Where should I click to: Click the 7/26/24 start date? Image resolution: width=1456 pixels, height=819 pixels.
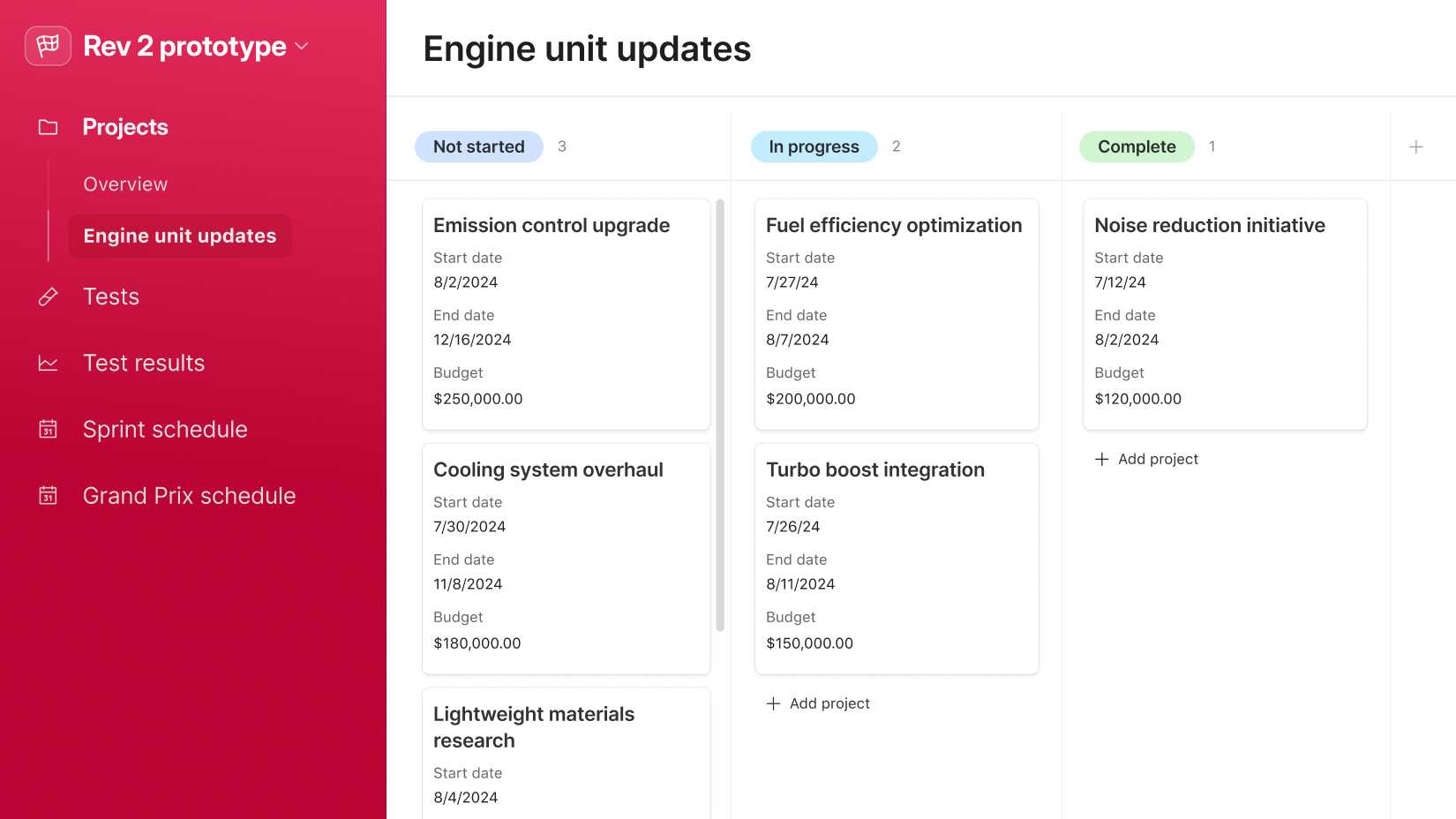[793, 527]
